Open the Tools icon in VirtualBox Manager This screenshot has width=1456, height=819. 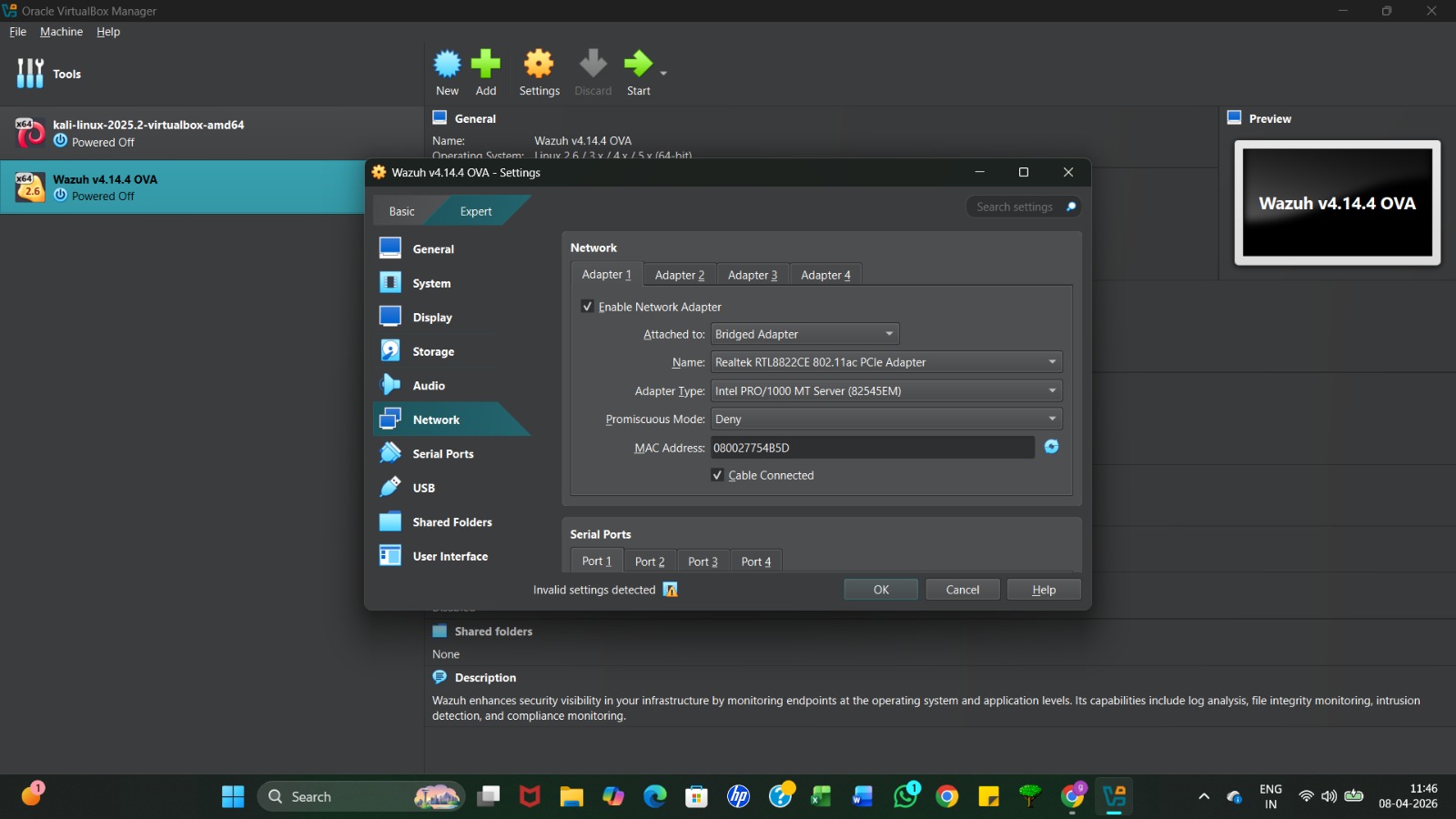click(30, 74)
